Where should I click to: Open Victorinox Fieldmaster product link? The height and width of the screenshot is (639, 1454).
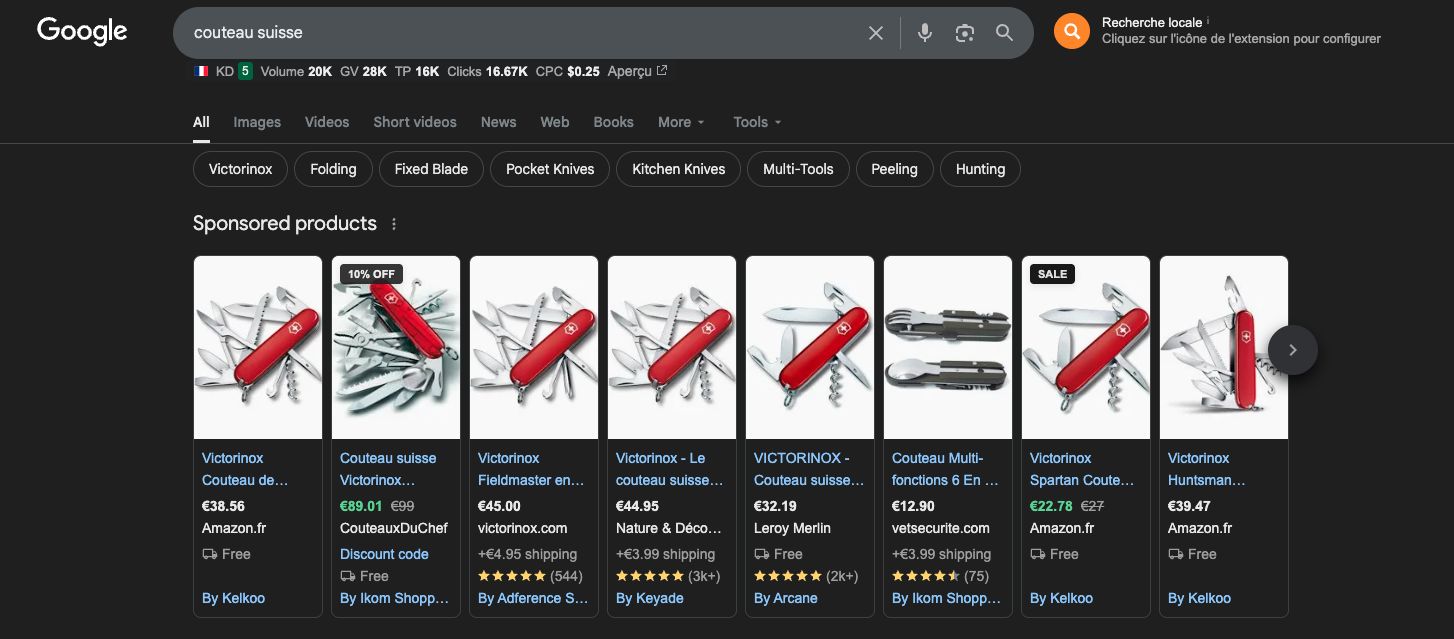tap(531, 469)
